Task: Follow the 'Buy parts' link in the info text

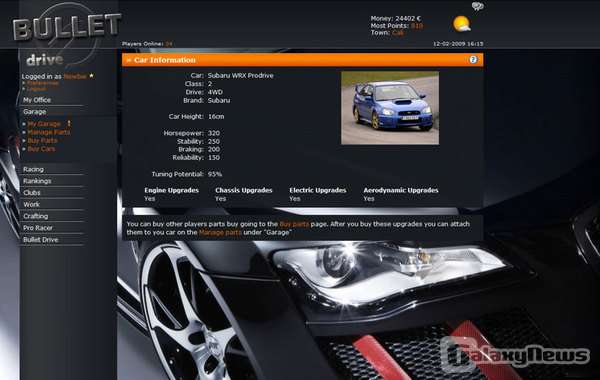Action: pos(294,224)
